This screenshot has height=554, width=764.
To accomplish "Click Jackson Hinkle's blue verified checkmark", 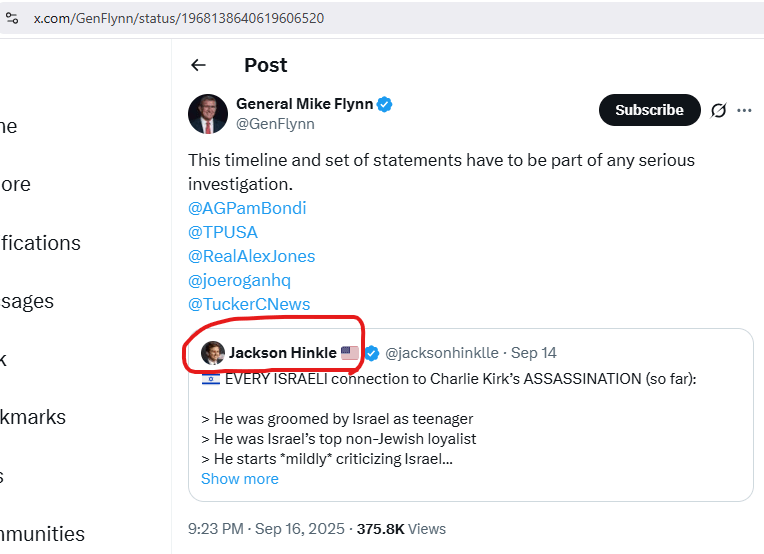I will (372, 352).
